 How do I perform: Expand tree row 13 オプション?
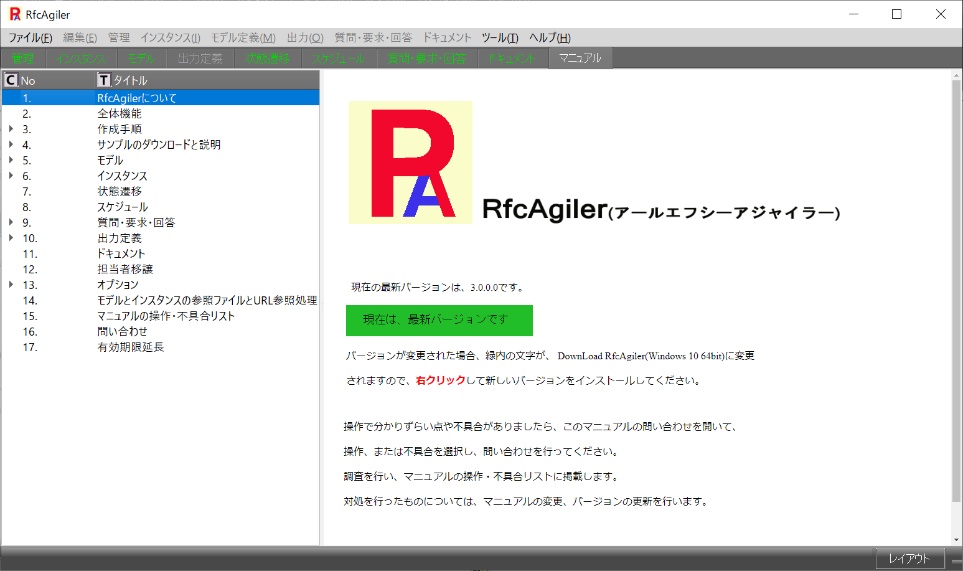[x=10, y=284]
